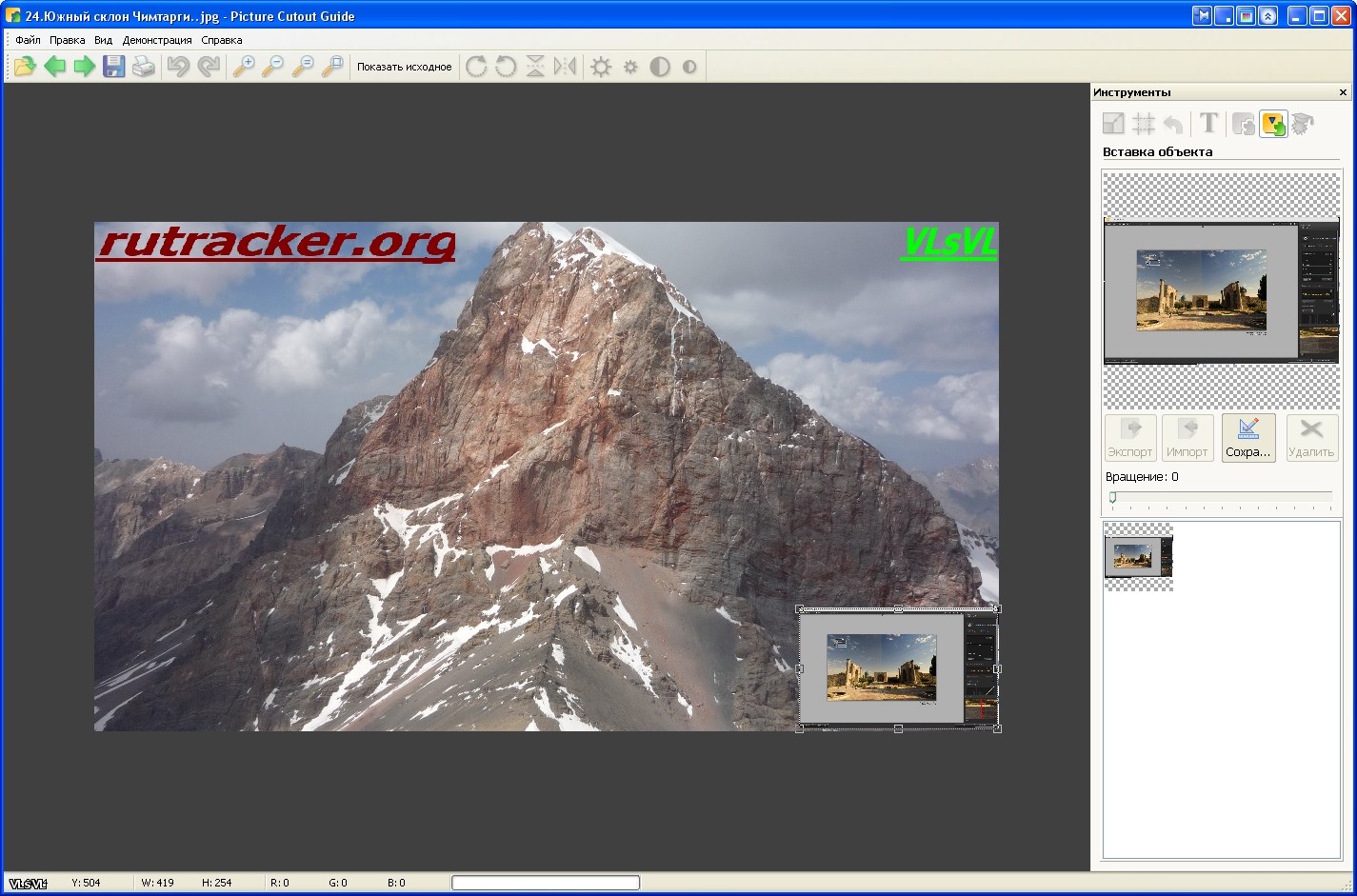Fit image to window with the magnifier

pos(332,67)
